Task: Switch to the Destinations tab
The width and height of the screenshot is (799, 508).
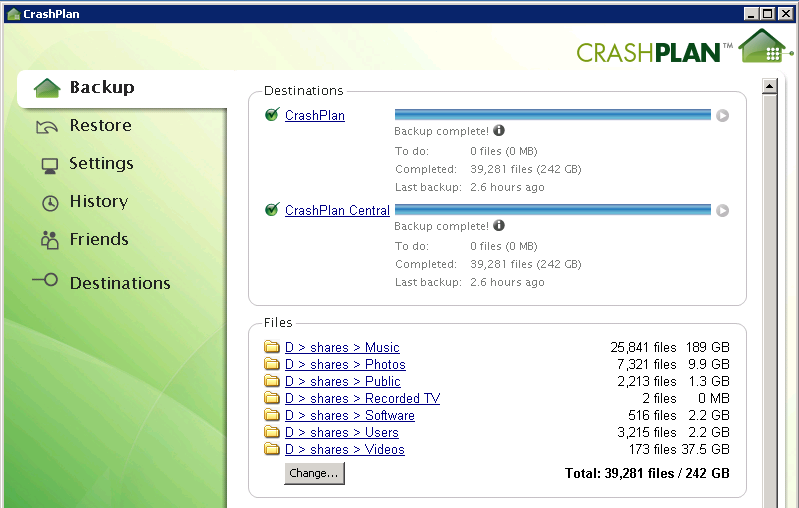Action: tap(120, 283)
